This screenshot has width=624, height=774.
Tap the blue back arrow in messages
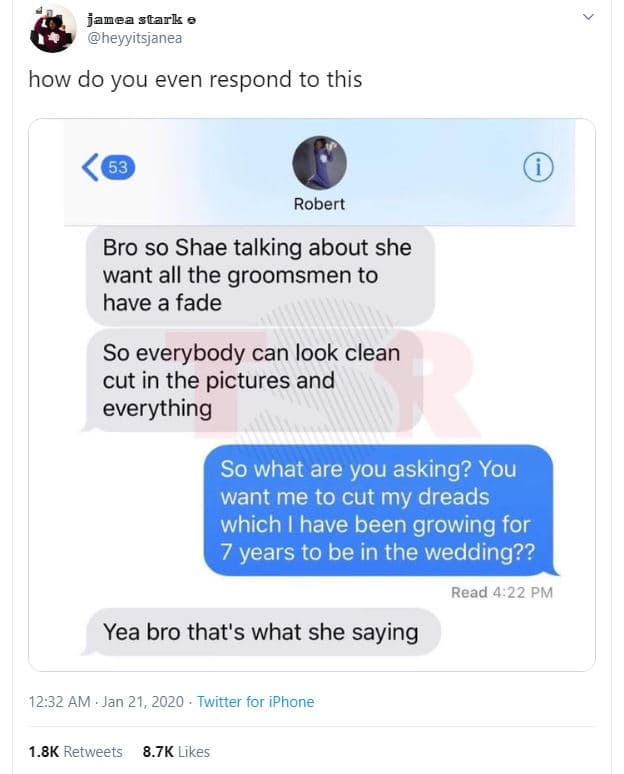(x=89, y=167)
